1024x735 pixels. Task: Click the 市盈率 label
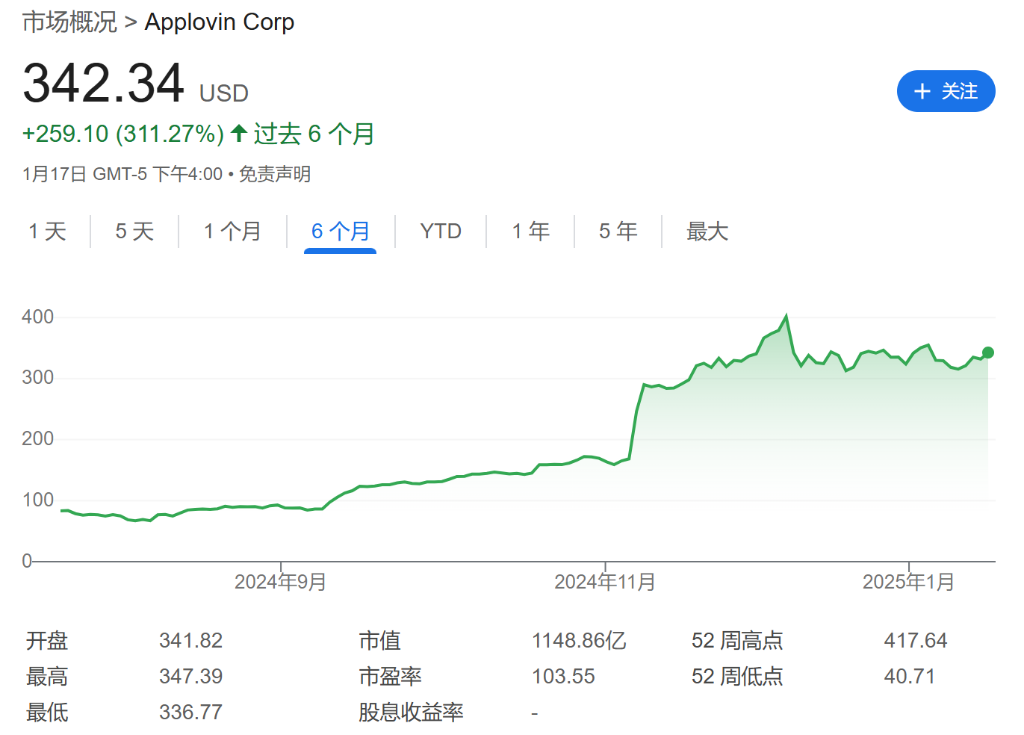pos(390,676)
